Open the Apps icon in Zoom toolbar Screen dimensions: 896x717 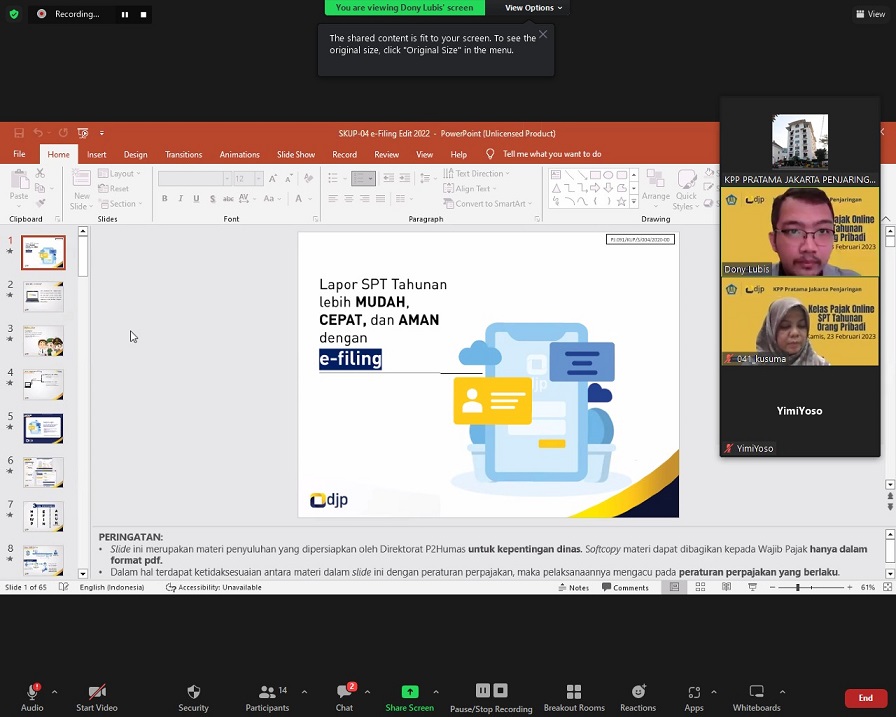694,692
